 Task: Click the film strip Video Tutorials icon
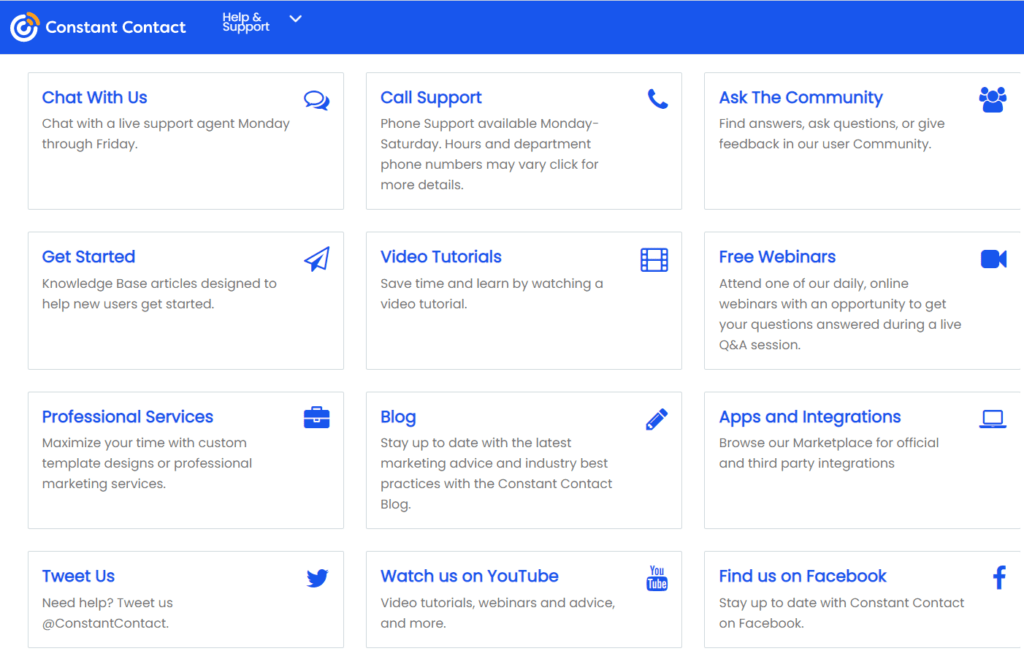coord(654,260)
